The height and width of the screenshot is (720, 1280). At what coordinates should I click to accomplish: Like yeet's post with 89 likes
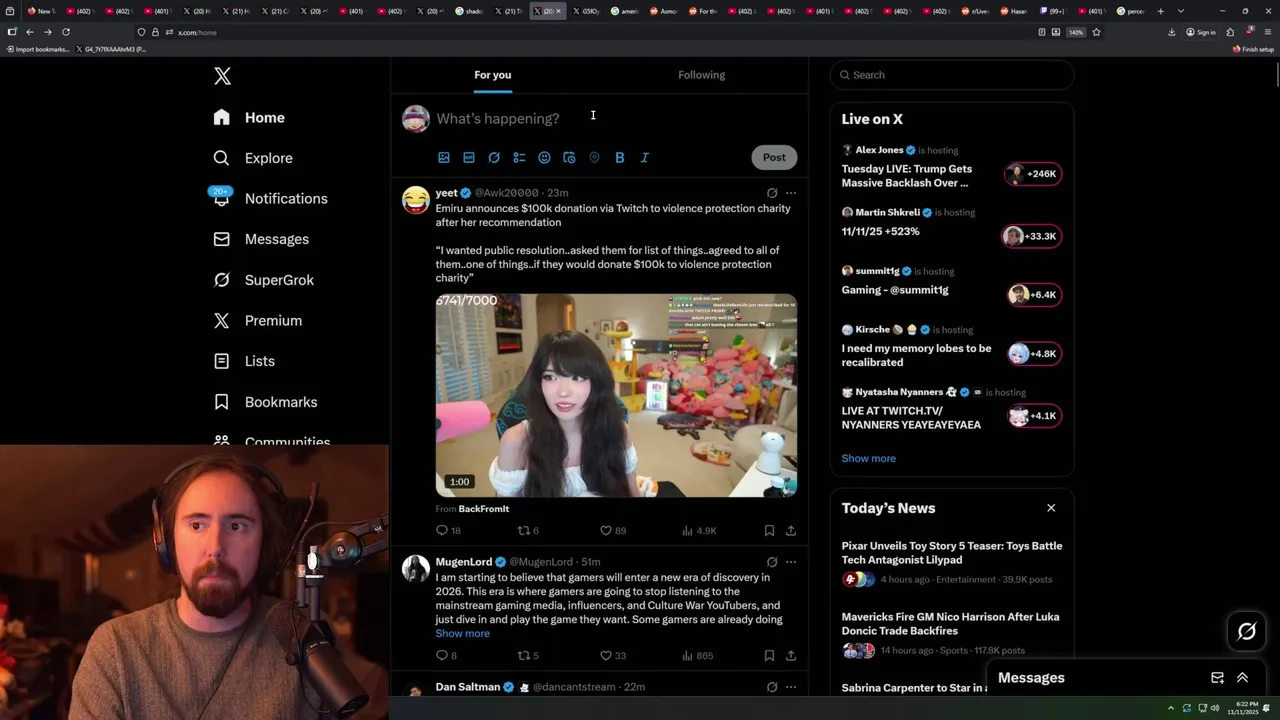[x=612, y=531]
